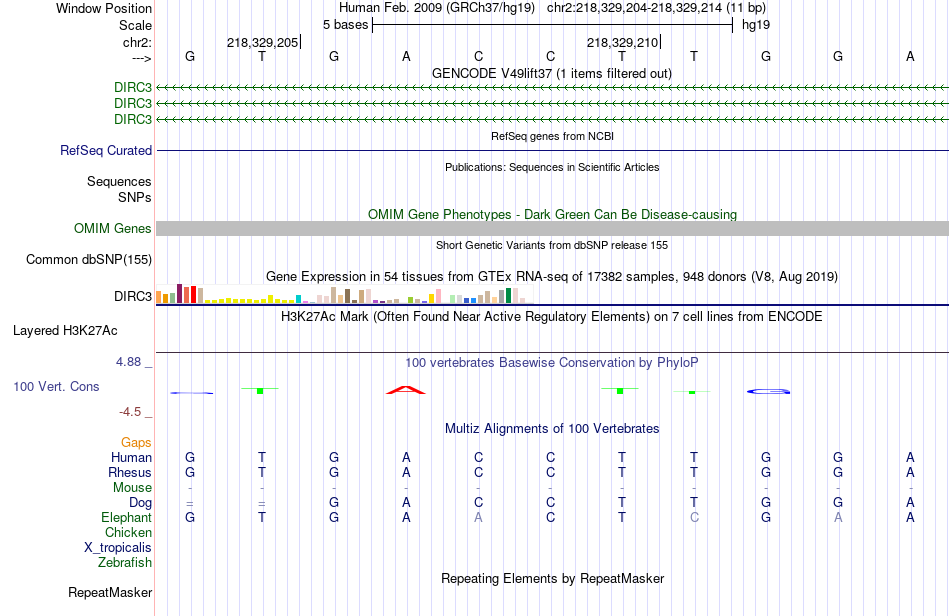
Task: Click the RefSeq Curated track label
Action: tap(106, 150)
